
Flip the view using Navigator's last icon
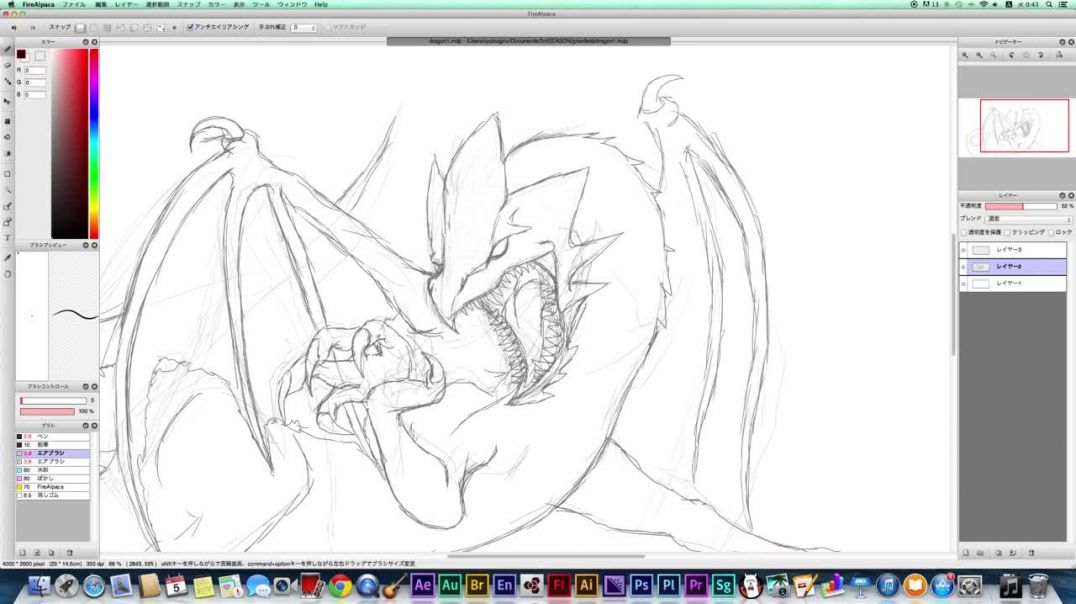pyautogui.click(x=1059, y=55)
